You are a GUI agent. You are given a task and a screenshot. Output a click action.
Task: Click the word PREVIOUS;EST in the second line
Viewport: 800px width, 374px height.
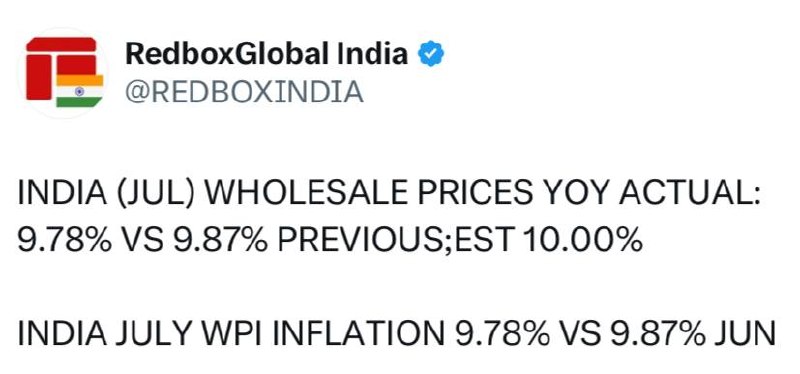(x=395, y=240)
